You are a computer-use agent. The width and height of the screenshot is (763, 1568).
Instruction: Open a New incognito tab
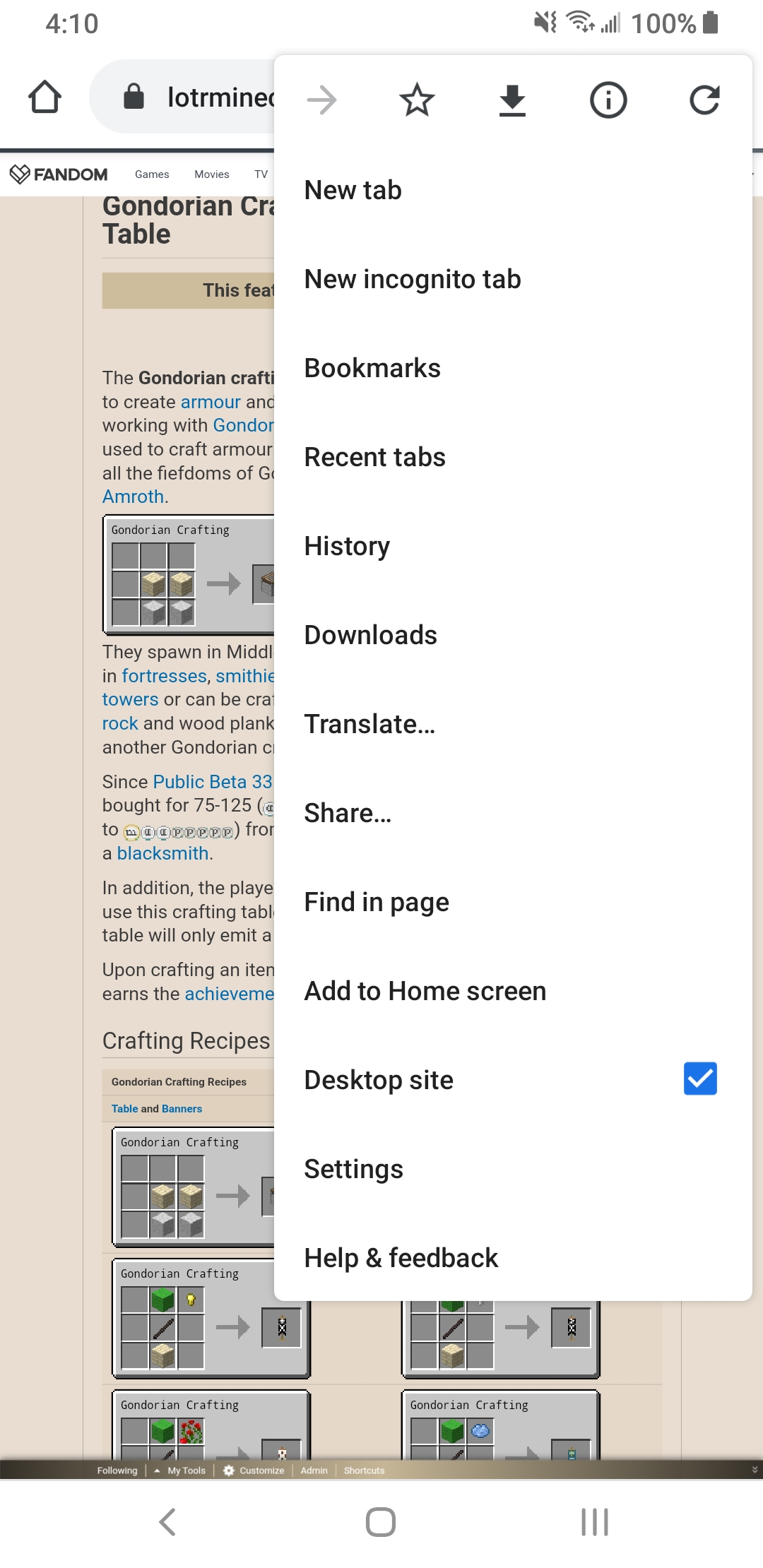413,279
